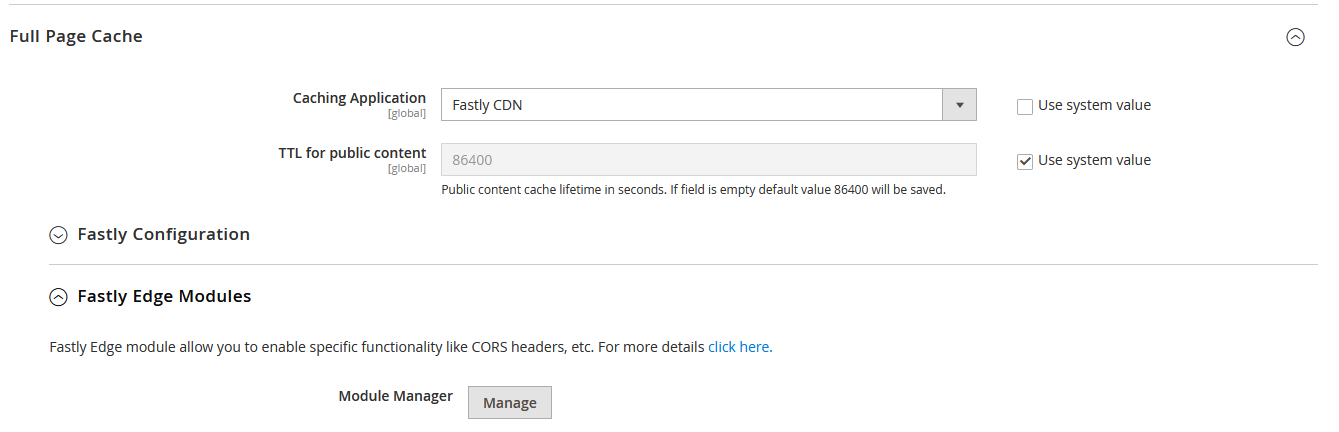This screenshot has height=432, width=1339.
Task: Click the public content cache lifetime help note
Action: click(693, 189)
